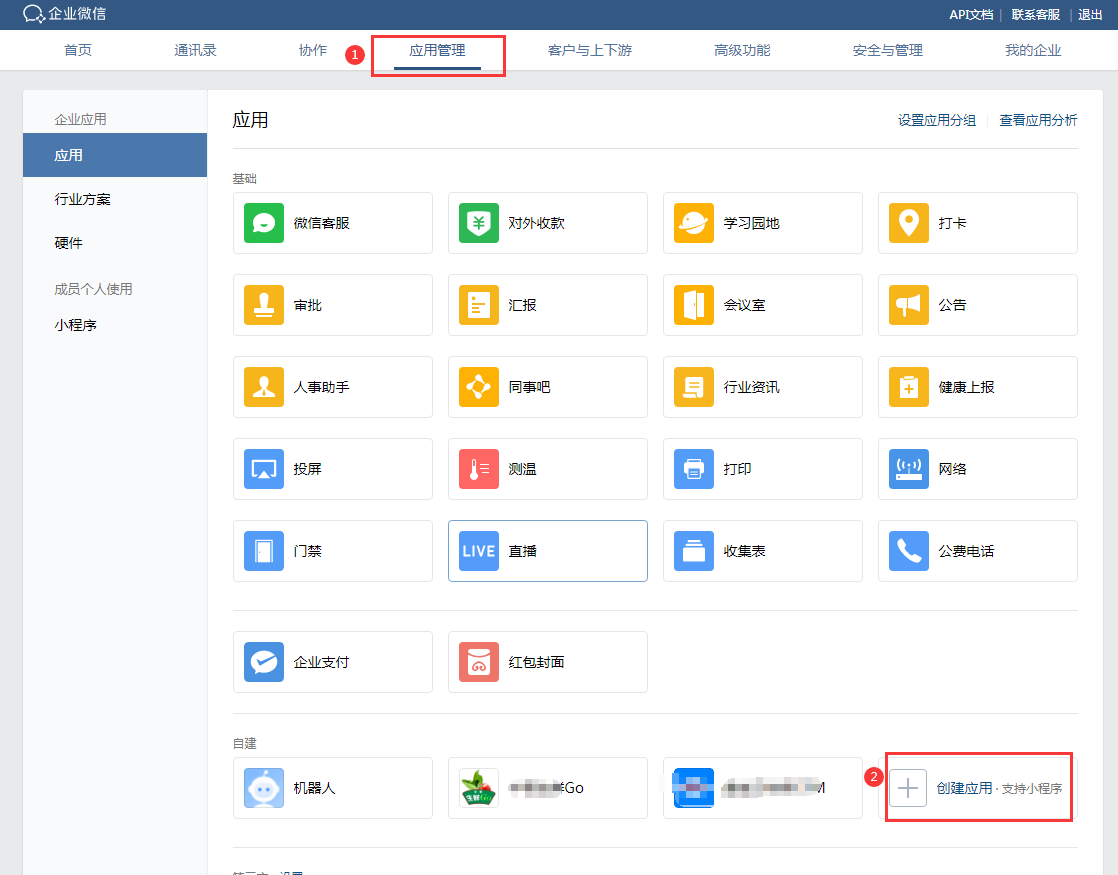Click the 学习园地 label text

(x=752, y=223)
